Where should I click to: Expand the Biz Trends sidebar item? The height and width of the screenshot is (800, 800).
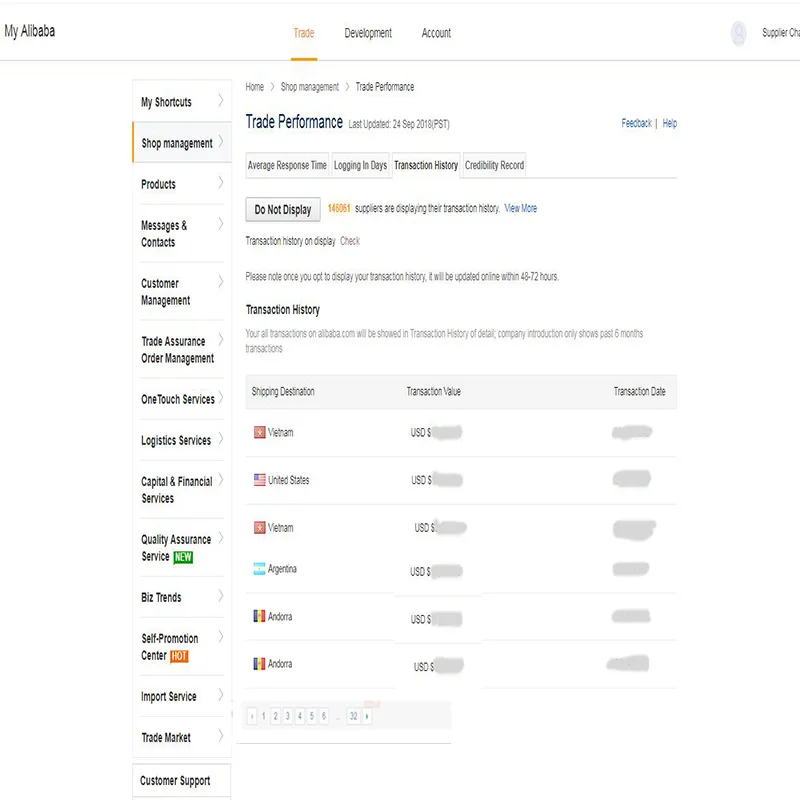180,597
